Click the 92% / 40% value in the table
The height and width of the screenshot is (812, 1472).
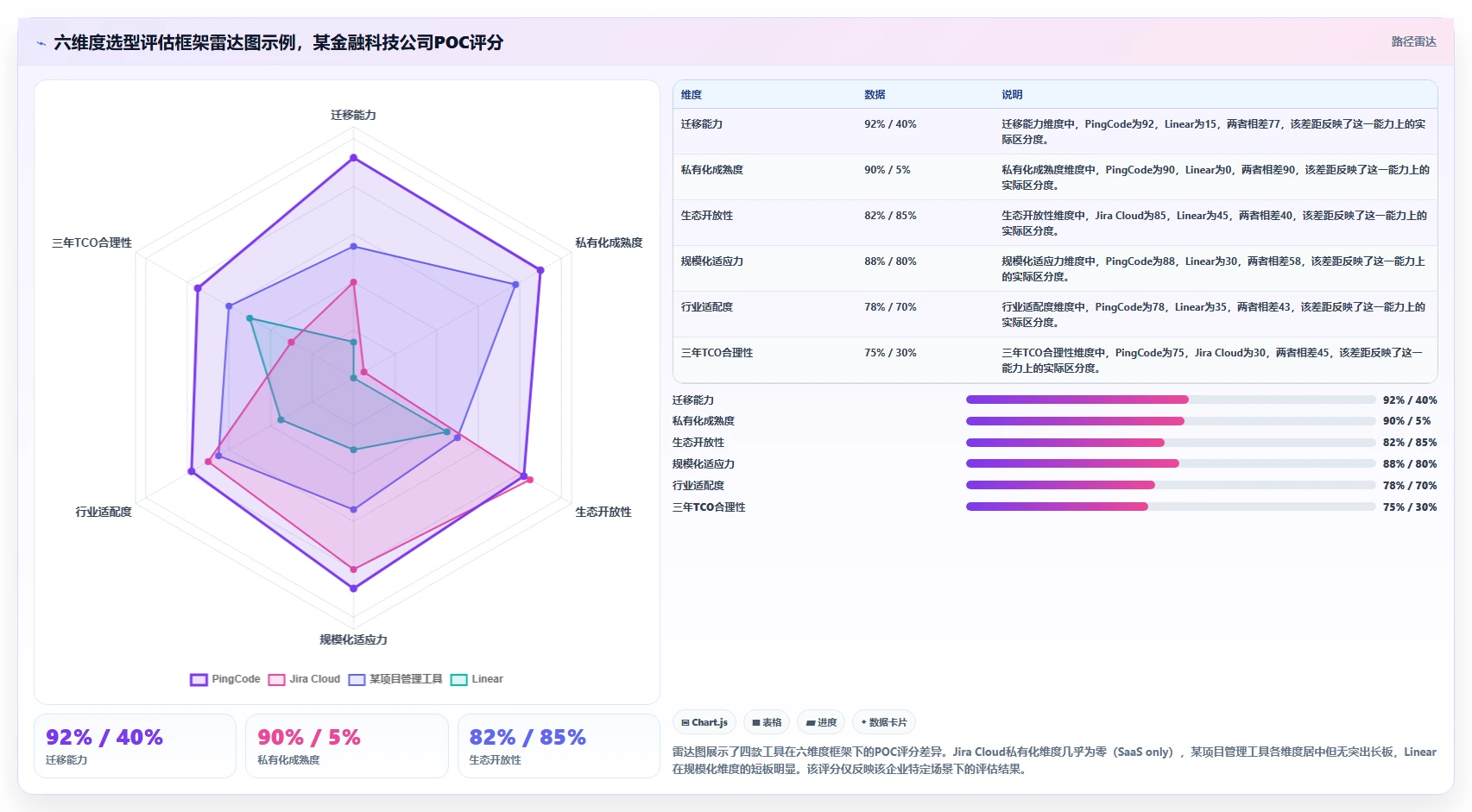pyautogui.click(x=890, y=124)
